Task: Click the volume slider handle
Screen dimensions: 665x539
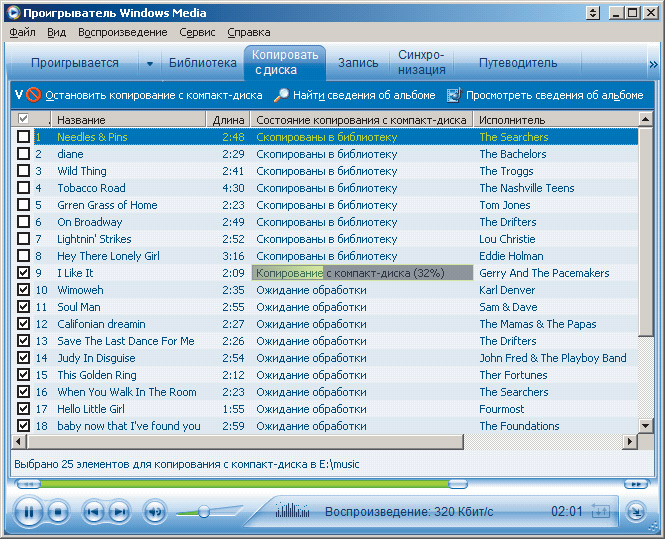Action: [x=203, y=511]
